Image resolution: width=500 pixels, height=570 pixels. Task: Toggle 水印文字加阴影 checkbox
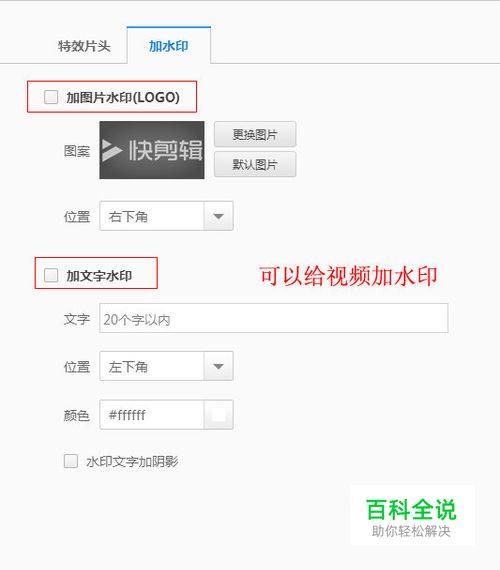[71, 461]
